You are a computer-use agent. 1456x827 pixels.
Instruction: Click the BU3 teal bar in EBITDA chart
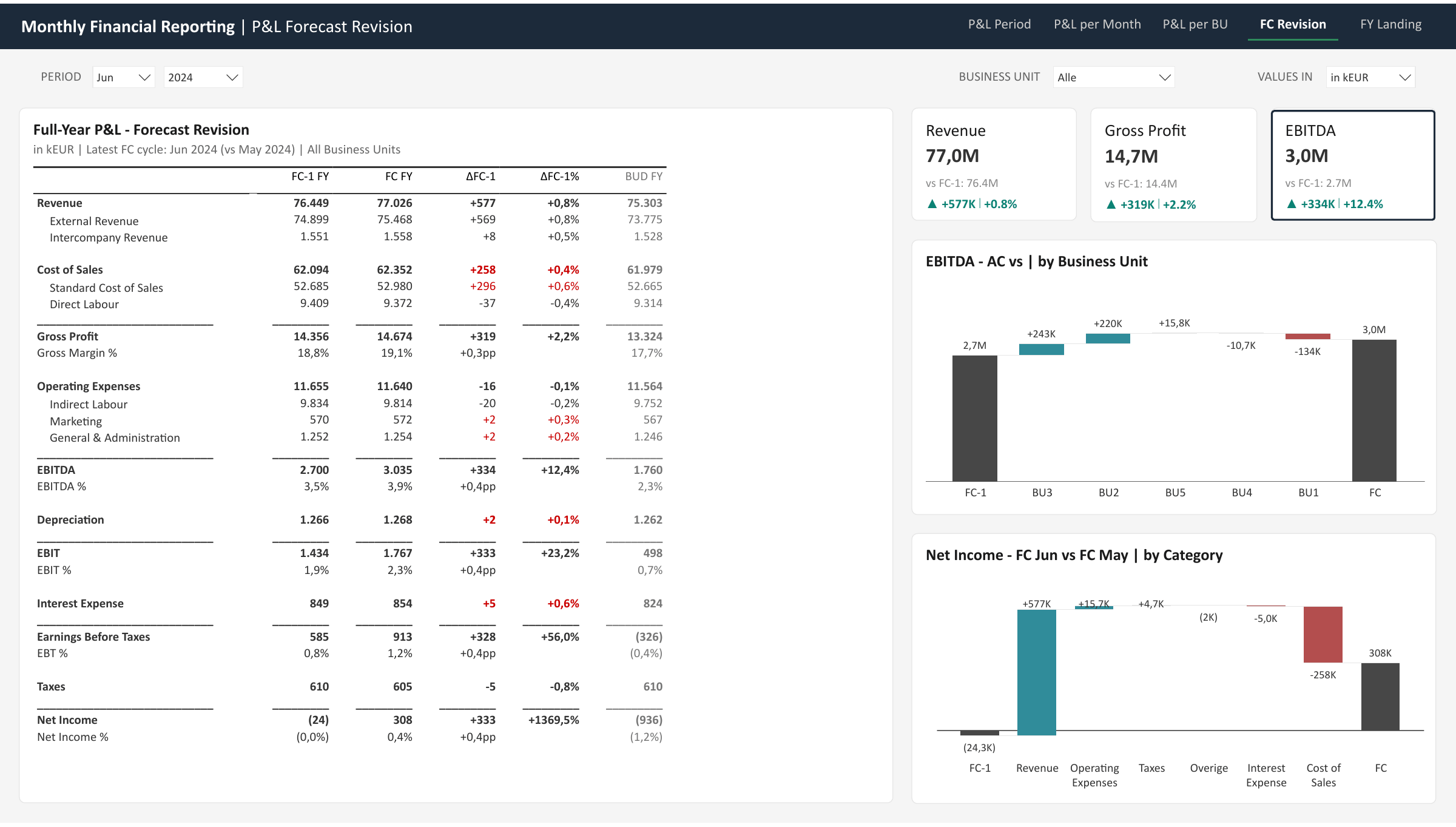pyautogui.click(x=1042, y=349)
